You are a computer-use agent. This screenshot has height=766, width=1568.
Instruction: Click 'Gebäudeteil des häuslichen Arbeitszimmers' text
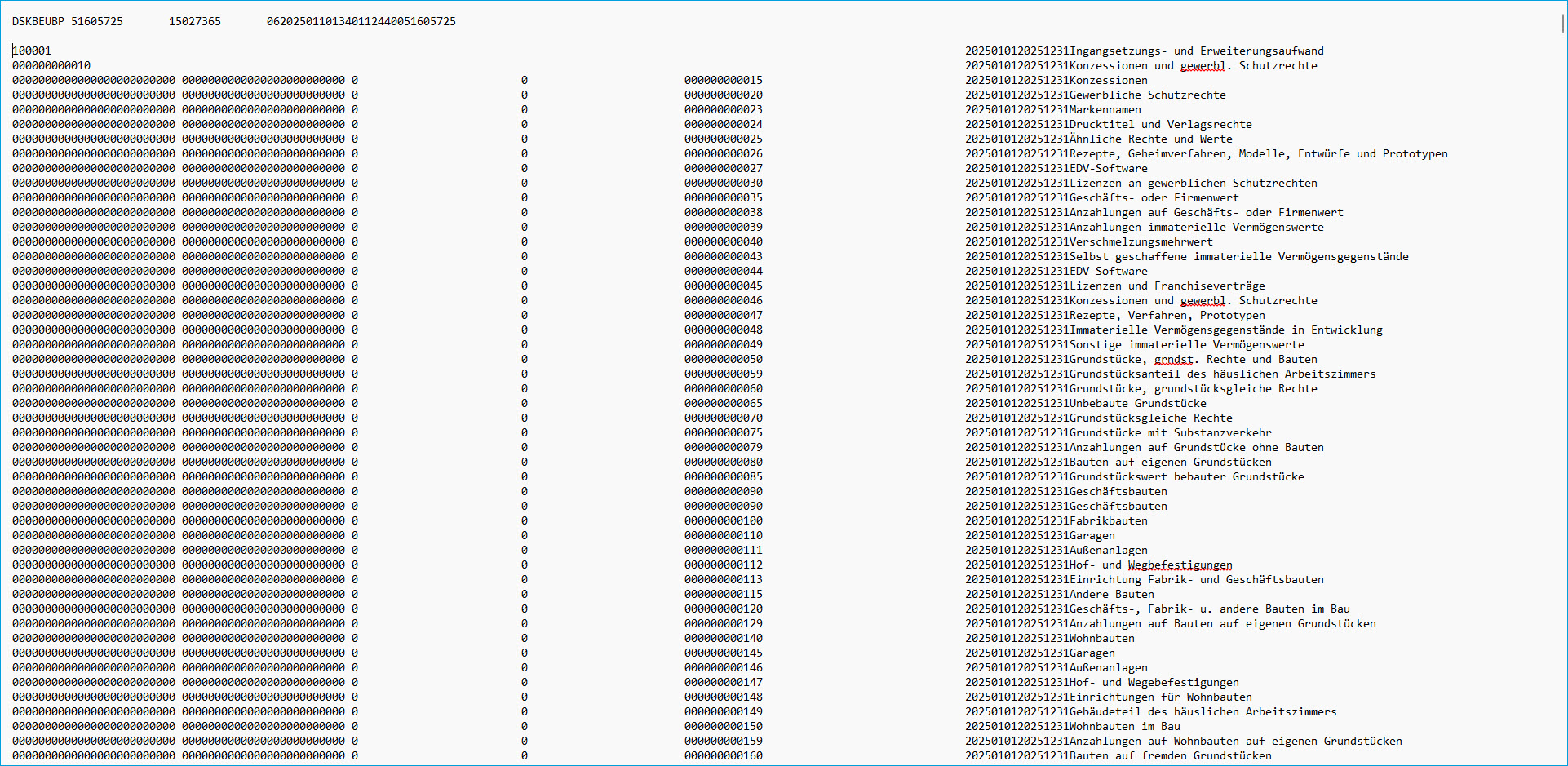click(x=1203, y=711)
